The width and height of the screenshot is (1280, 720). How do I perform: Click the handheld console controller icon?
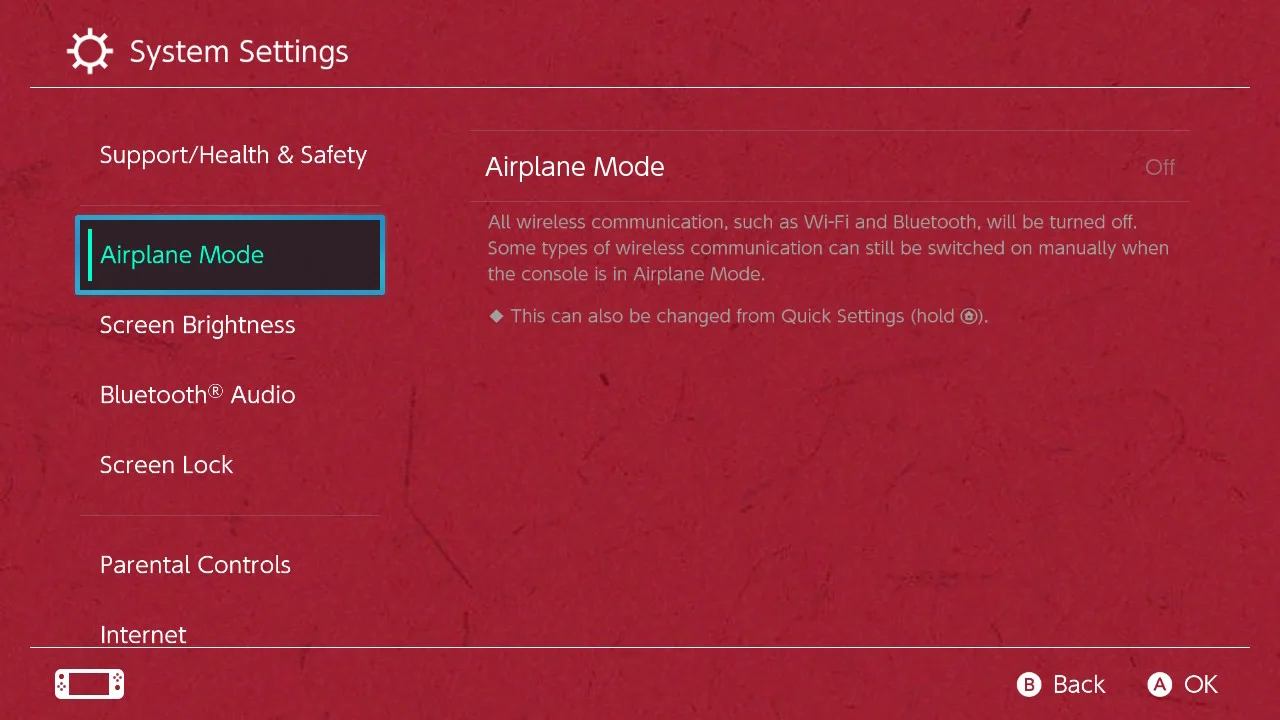pyautogui.click(x=89, y=684)
